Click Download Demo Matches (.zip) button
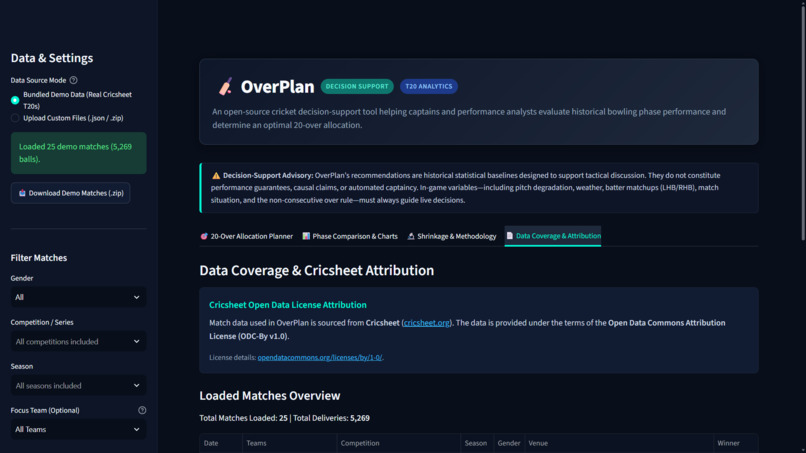The width and height of the screenshot is (806, 453). pyautogui.click(x=70, y=193)
